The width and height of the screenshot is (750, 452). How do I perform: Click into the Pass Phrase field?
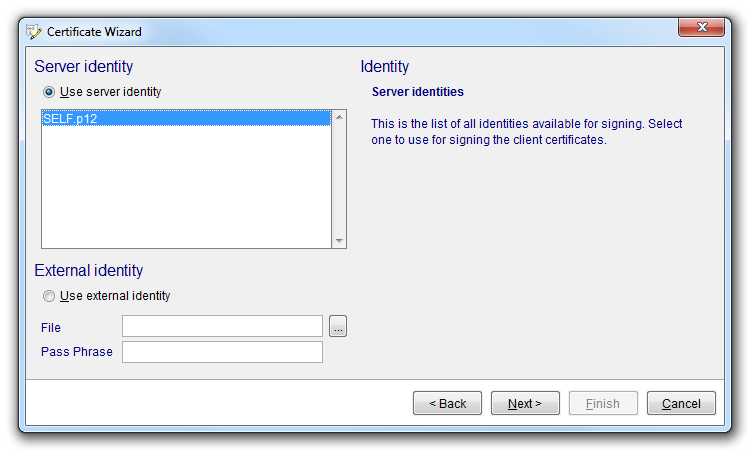[222, 352]
